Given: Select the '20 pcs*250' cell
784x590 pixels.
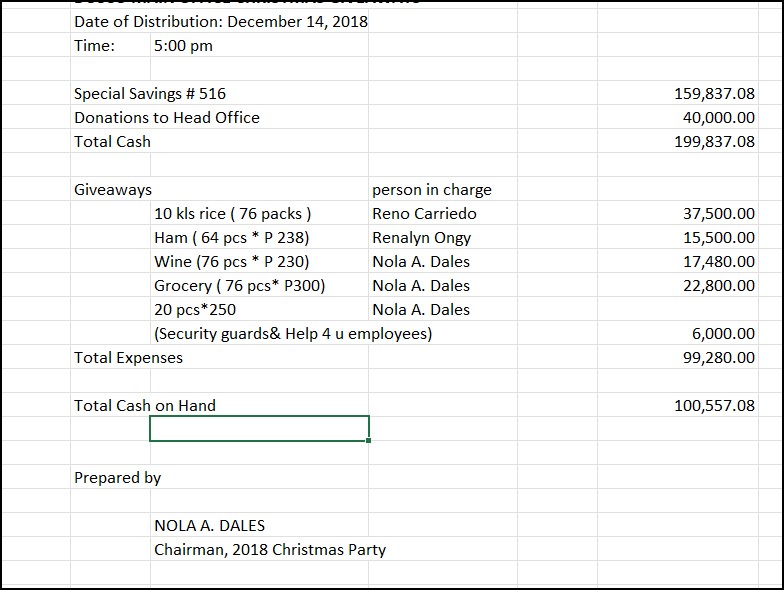Looking at the screenshot, I should tap(195, 310).
